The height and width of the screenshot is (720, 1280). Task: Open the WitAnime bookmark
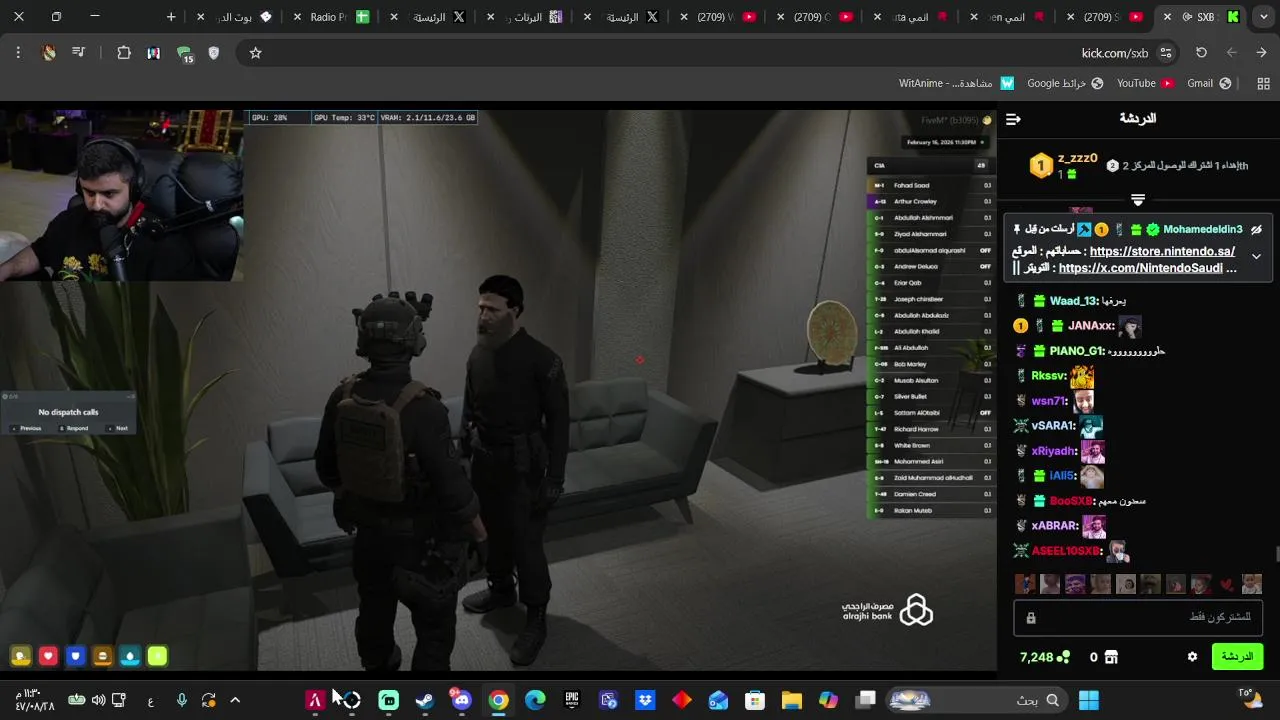[957, 84]
